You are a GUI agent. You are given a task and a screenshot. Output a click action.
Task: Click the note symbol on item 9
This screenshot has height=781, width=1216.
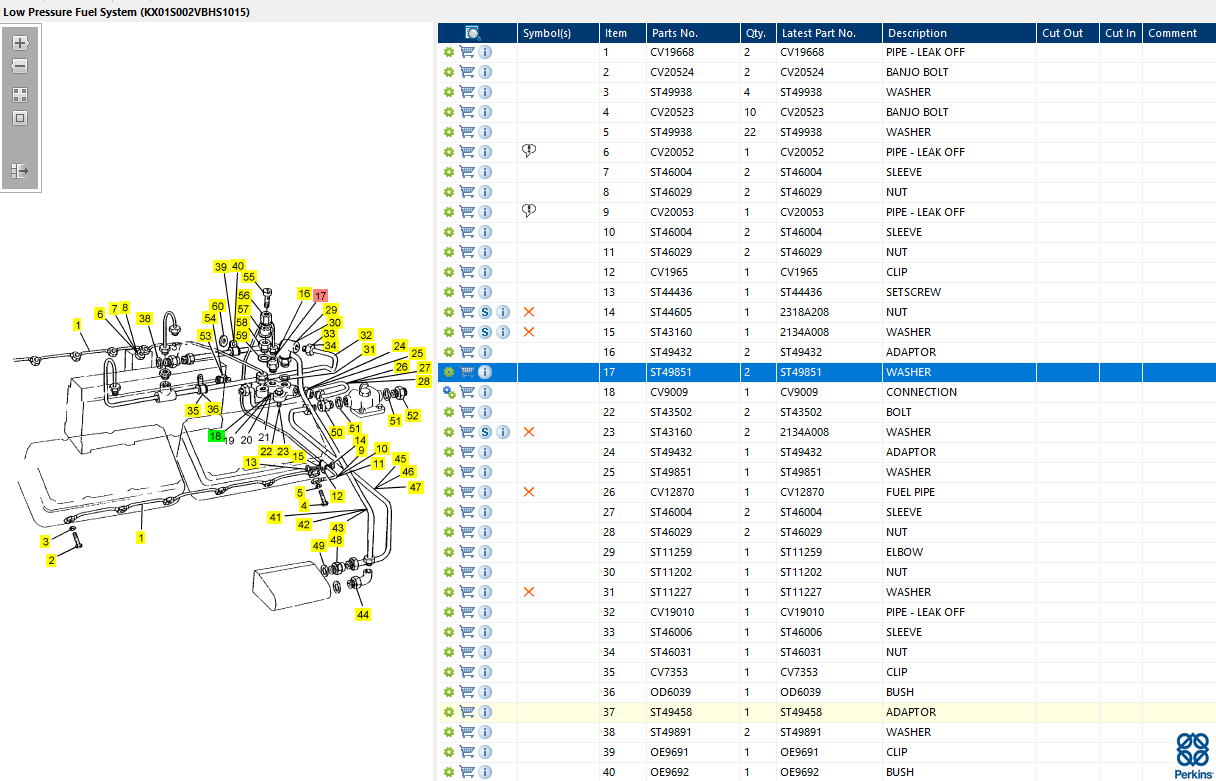click(530, 211)
